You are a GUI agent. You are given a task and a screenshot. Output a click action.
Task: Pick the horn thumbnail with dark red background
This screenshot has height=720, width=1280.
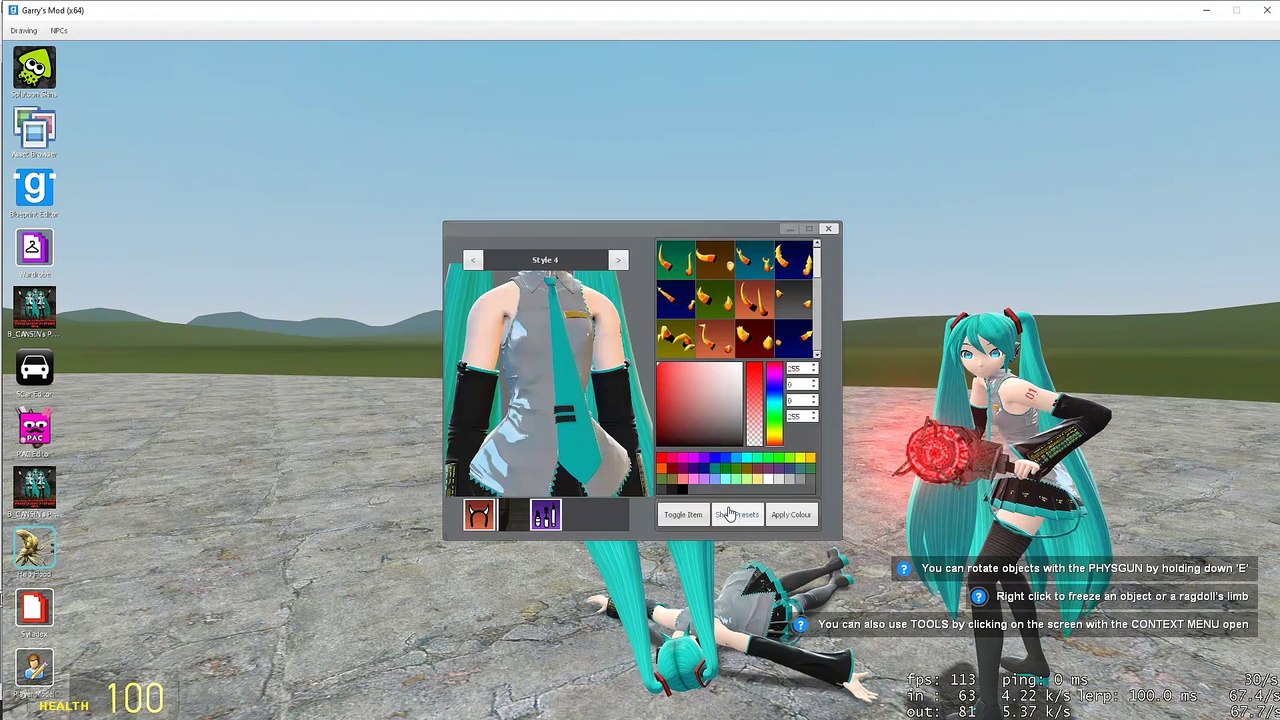(x=753, y=338)
